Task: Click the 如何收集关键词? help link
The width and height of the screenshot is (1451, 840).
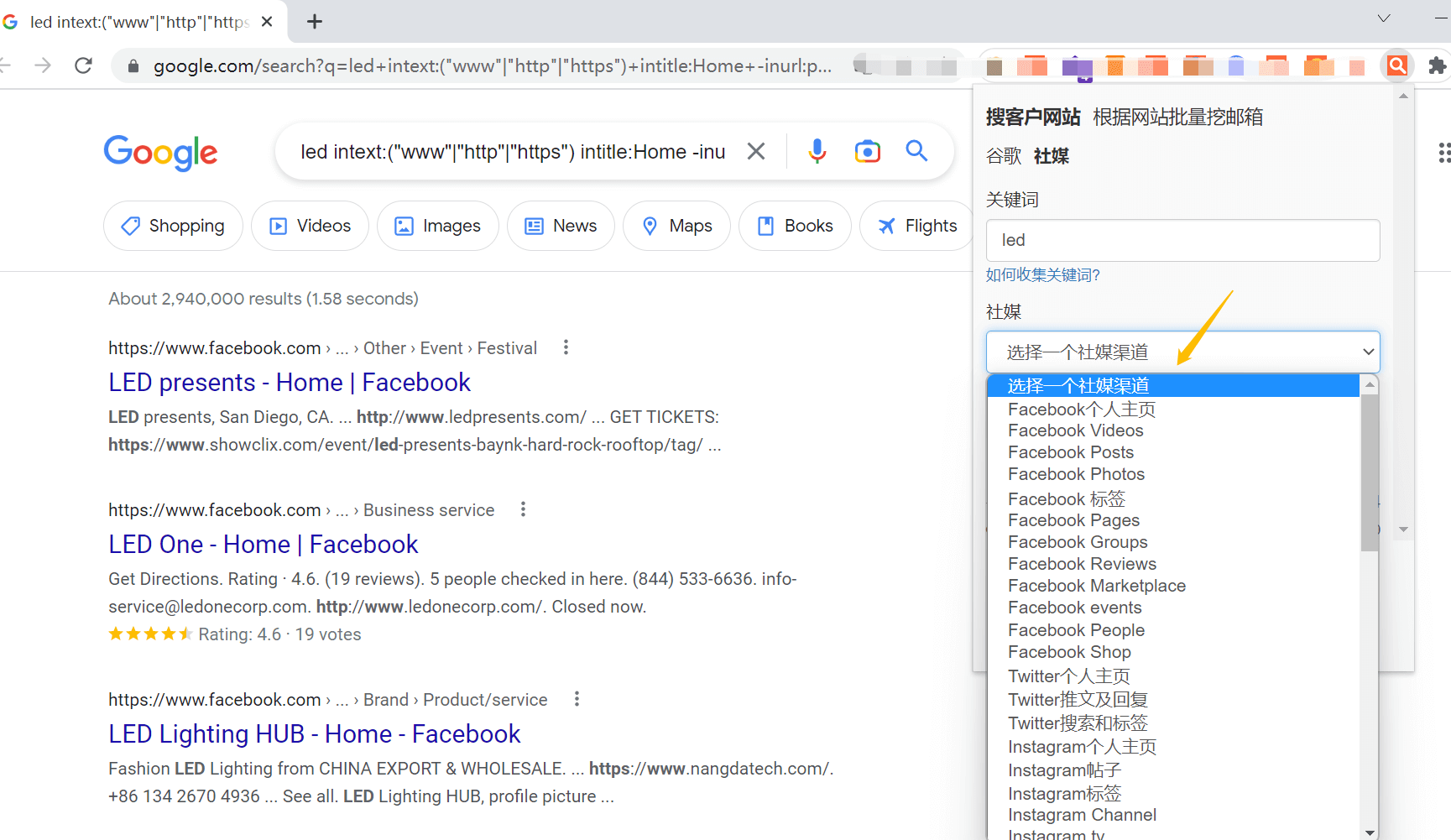Action: 1043,274
